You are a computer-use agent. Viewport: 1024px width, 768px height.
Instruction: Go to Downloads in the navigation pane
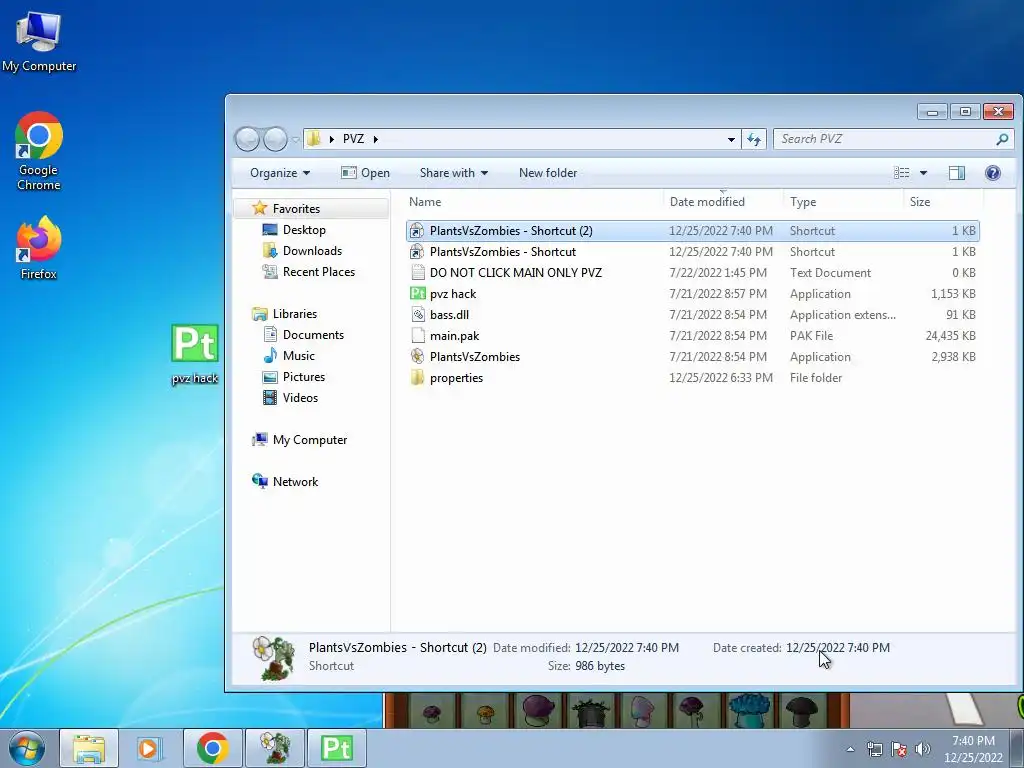pyautogui.click(x=312, y=250)
